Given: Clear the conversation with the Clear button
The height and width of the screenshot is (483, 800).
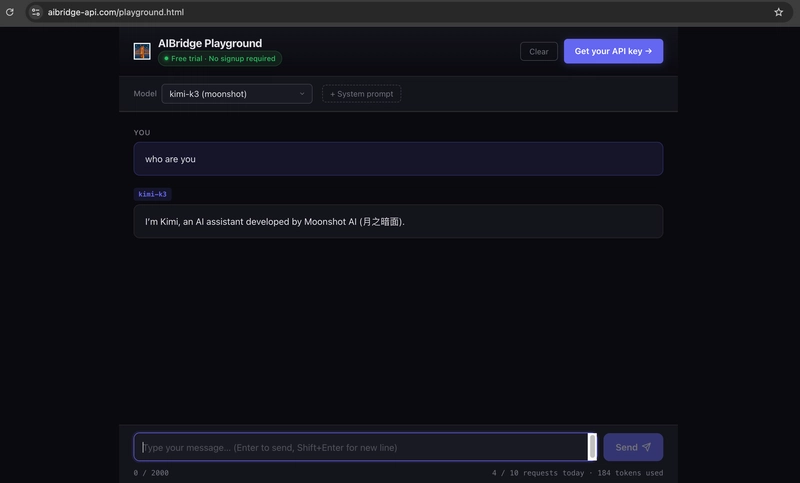Looking at the screenshot, I should point(538,52).
